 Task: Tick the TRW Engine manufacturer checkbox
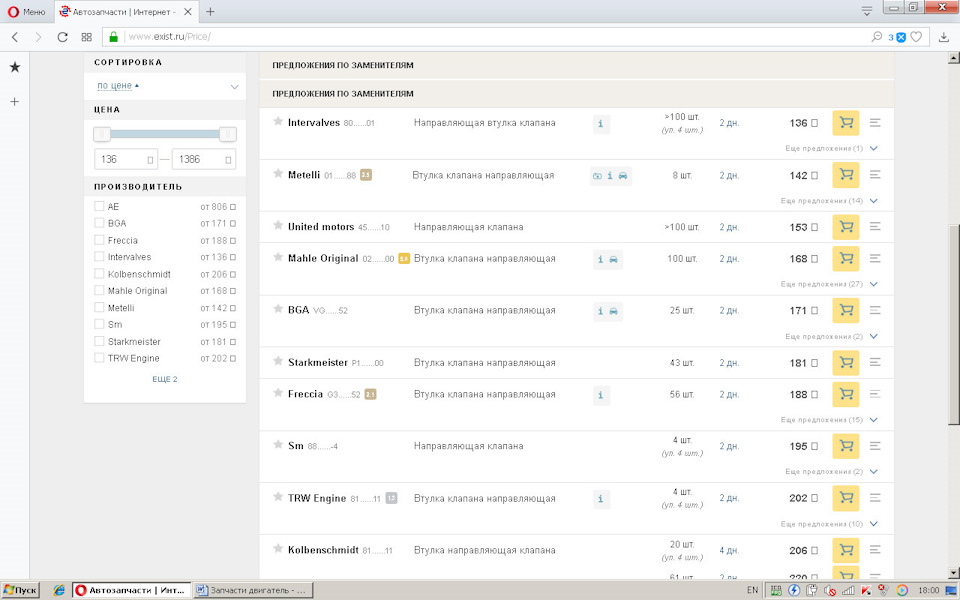99,358
